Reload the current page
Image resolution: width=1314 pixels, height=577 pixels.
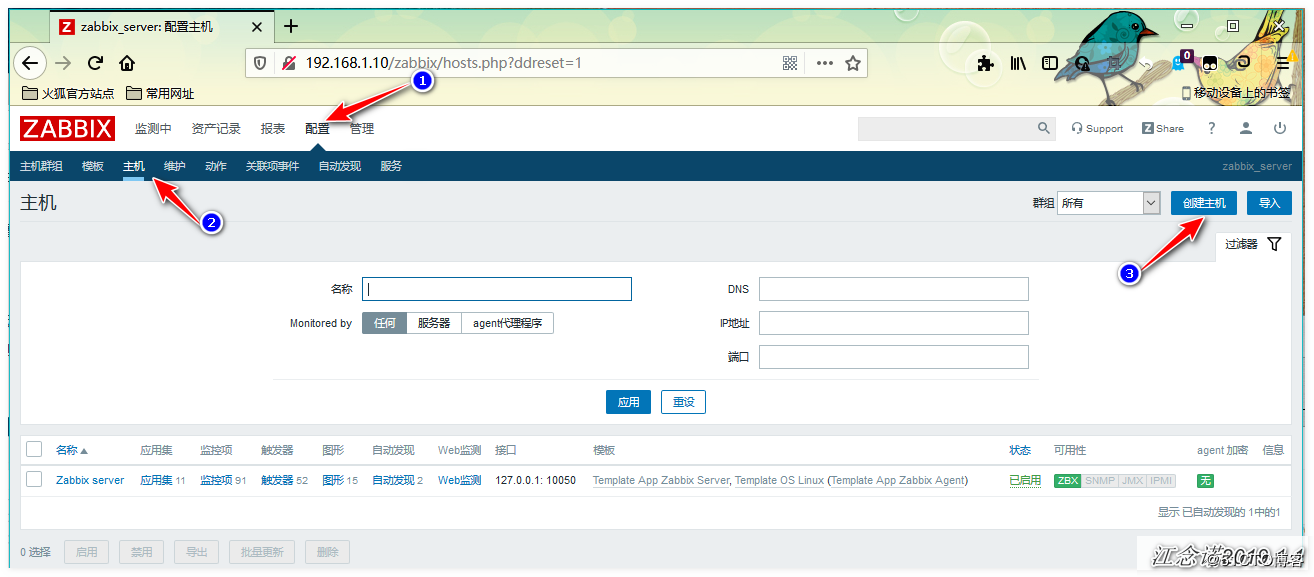95,63
